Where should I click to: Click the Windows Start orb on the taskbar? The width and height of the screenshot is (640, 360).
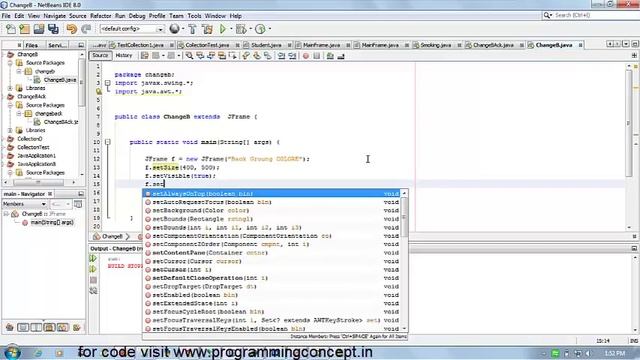tap(12, 352)
